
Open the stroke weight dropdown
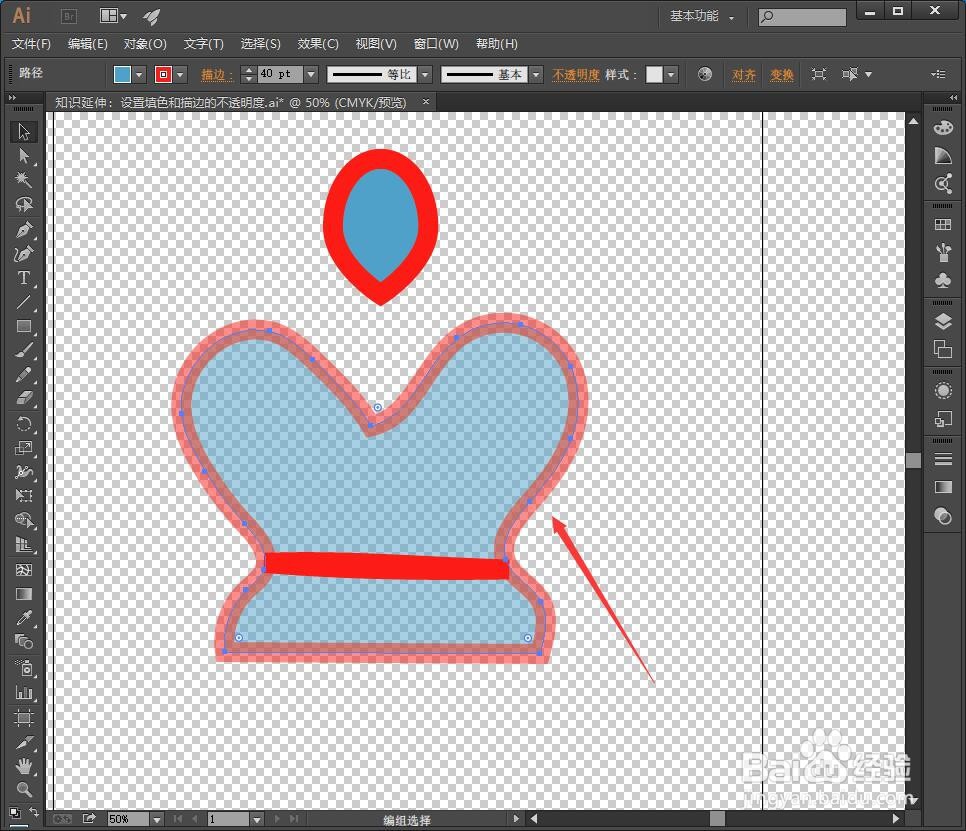[311, 74]
